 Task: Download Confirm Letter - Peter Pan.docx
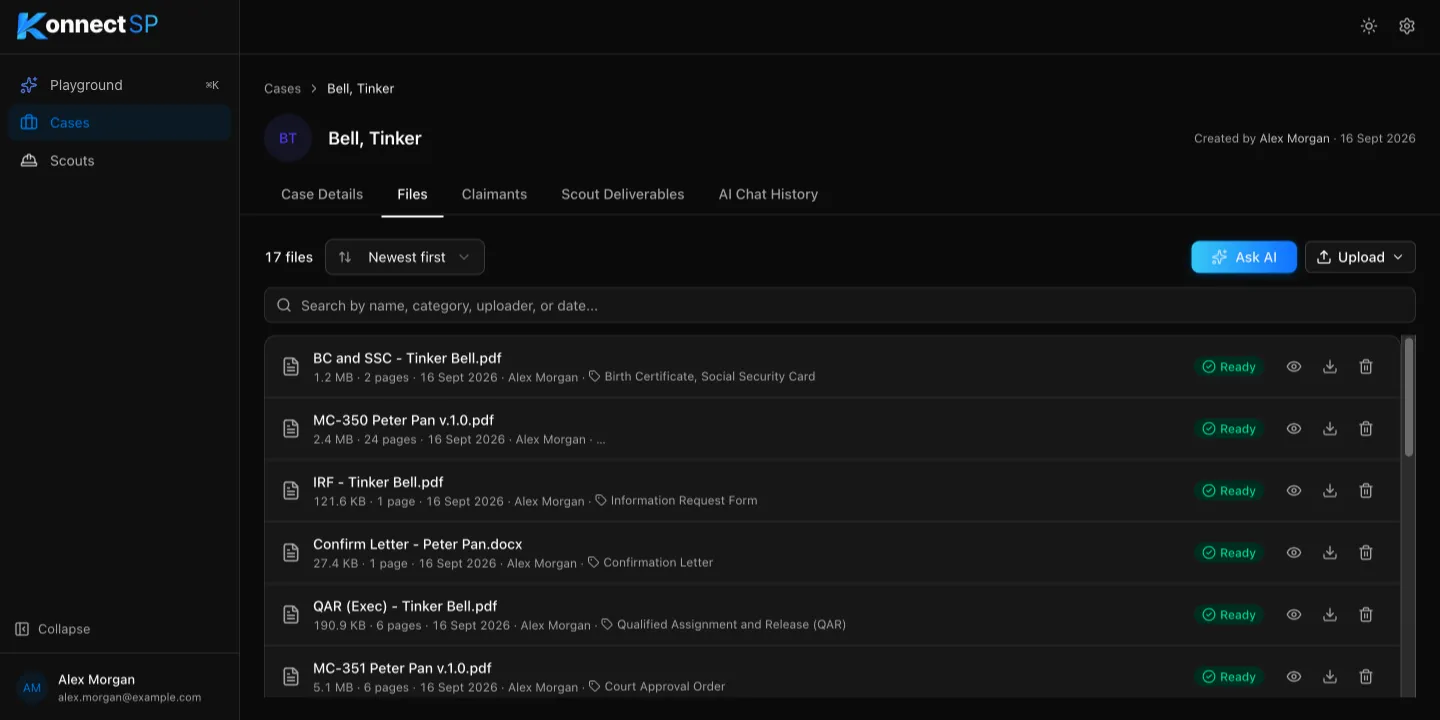pyautogui.click(x=1330, y=553)
